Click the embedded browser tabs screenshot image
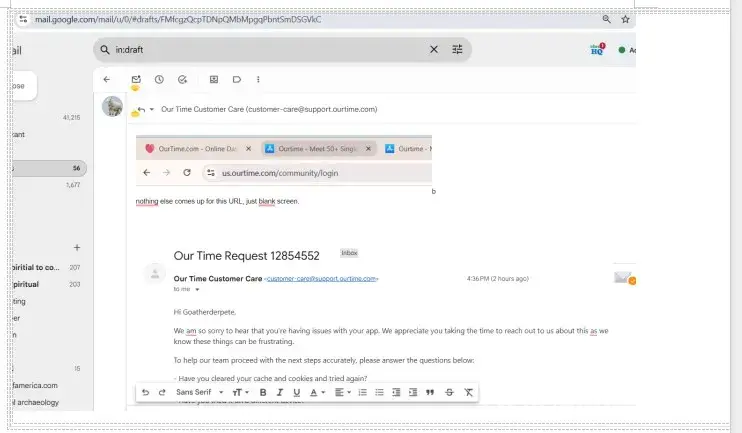Viewport: 742px width, 433px height. point(284,160)
